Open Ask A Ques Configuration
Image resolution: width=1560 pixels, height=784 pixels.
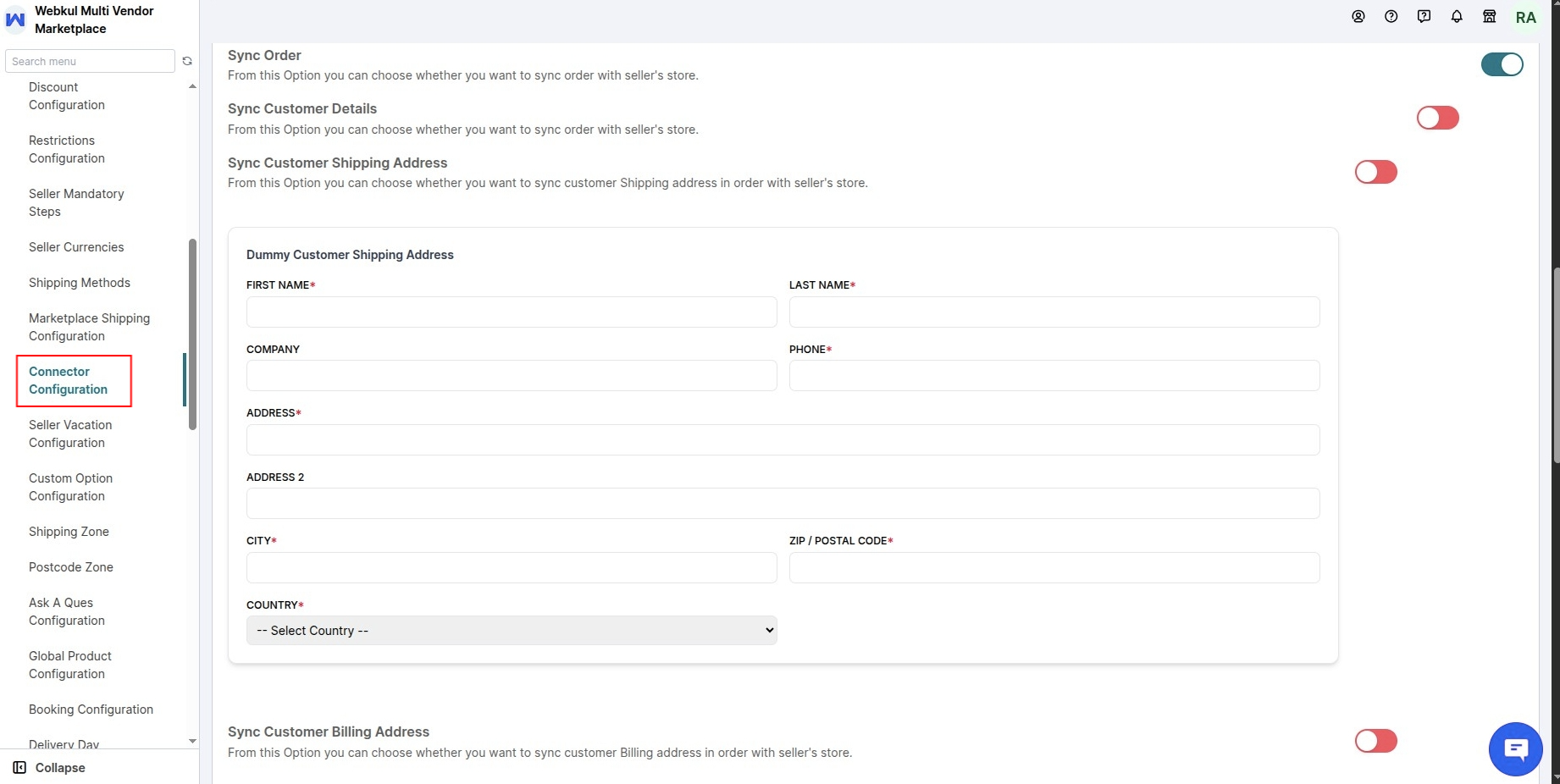click(x=67, y=611)
